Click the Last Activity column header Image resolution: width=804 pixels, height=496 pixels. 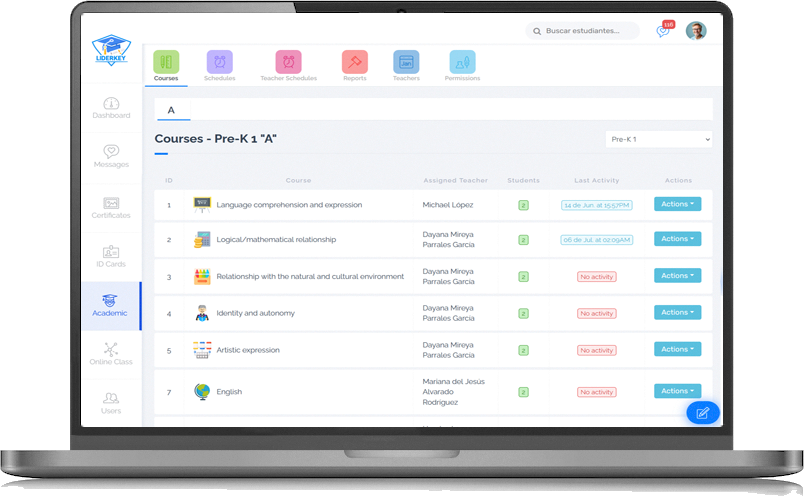[x=597, y=181]
